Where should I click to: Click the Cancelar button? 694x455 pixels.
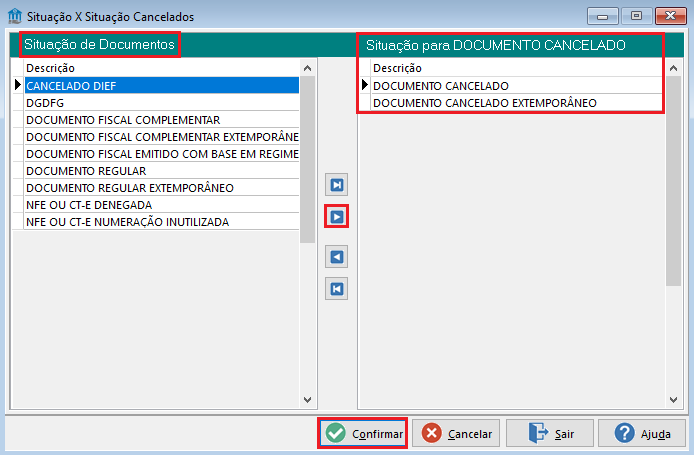pyautogui.click(x=456, y=433)
